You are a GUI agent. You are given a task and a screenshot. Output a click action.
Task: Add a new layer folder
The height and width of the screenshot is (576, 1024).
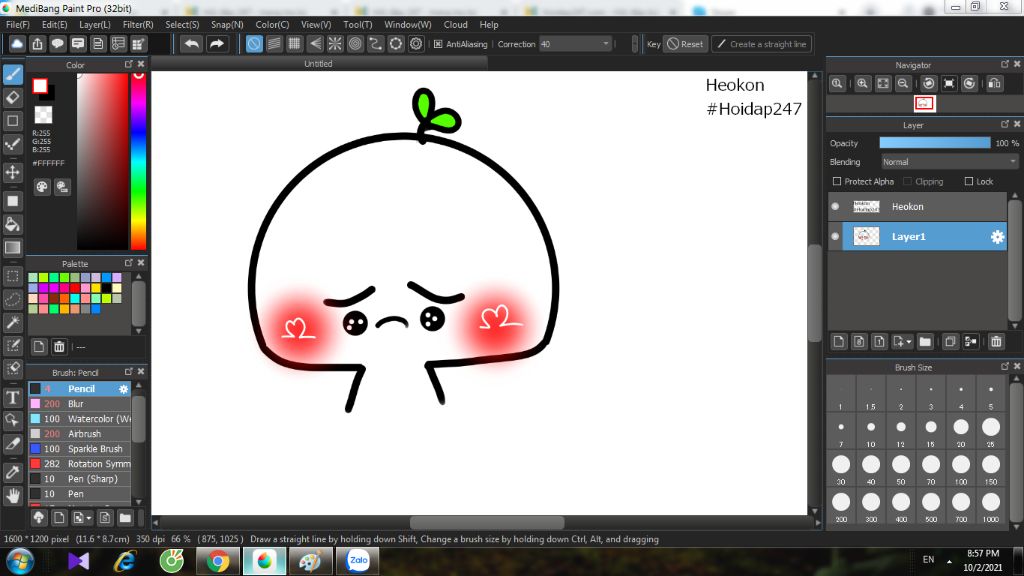click(925, 342)
